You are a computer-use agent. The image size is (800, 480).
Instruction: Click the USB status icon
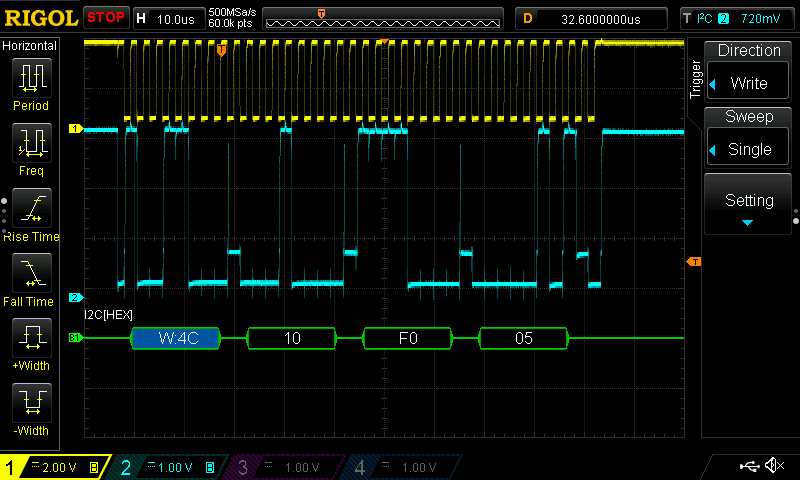(x=751, y=466)
